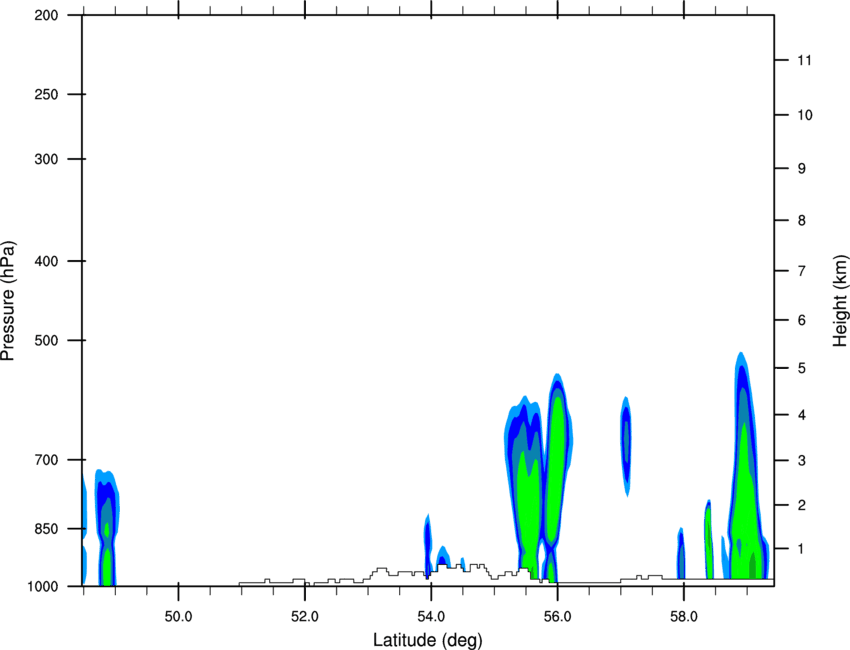Click the 9 km height label

pos(802,169)
